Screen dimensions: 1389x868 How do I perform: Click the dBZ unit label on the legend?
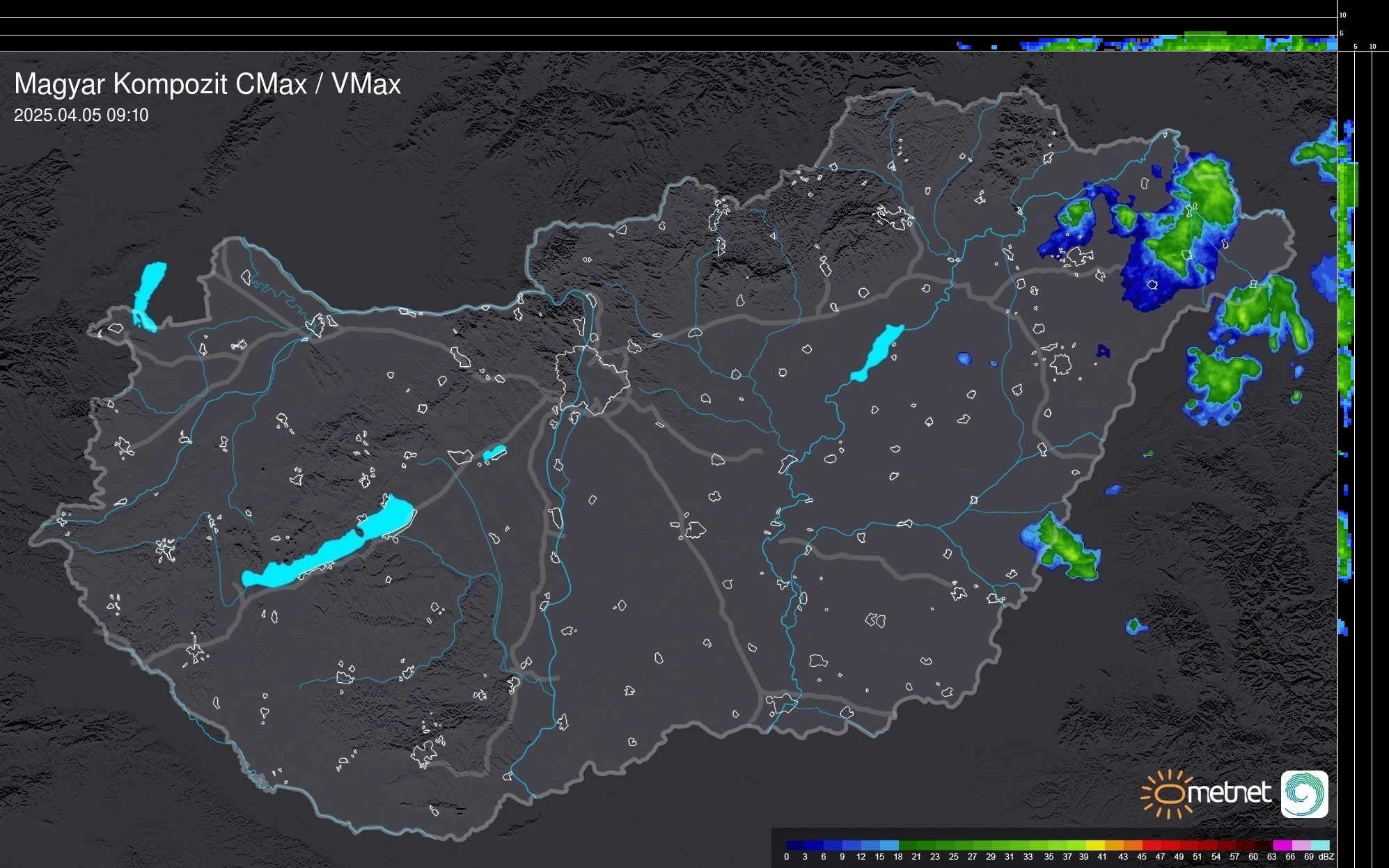coord(1326,857)
